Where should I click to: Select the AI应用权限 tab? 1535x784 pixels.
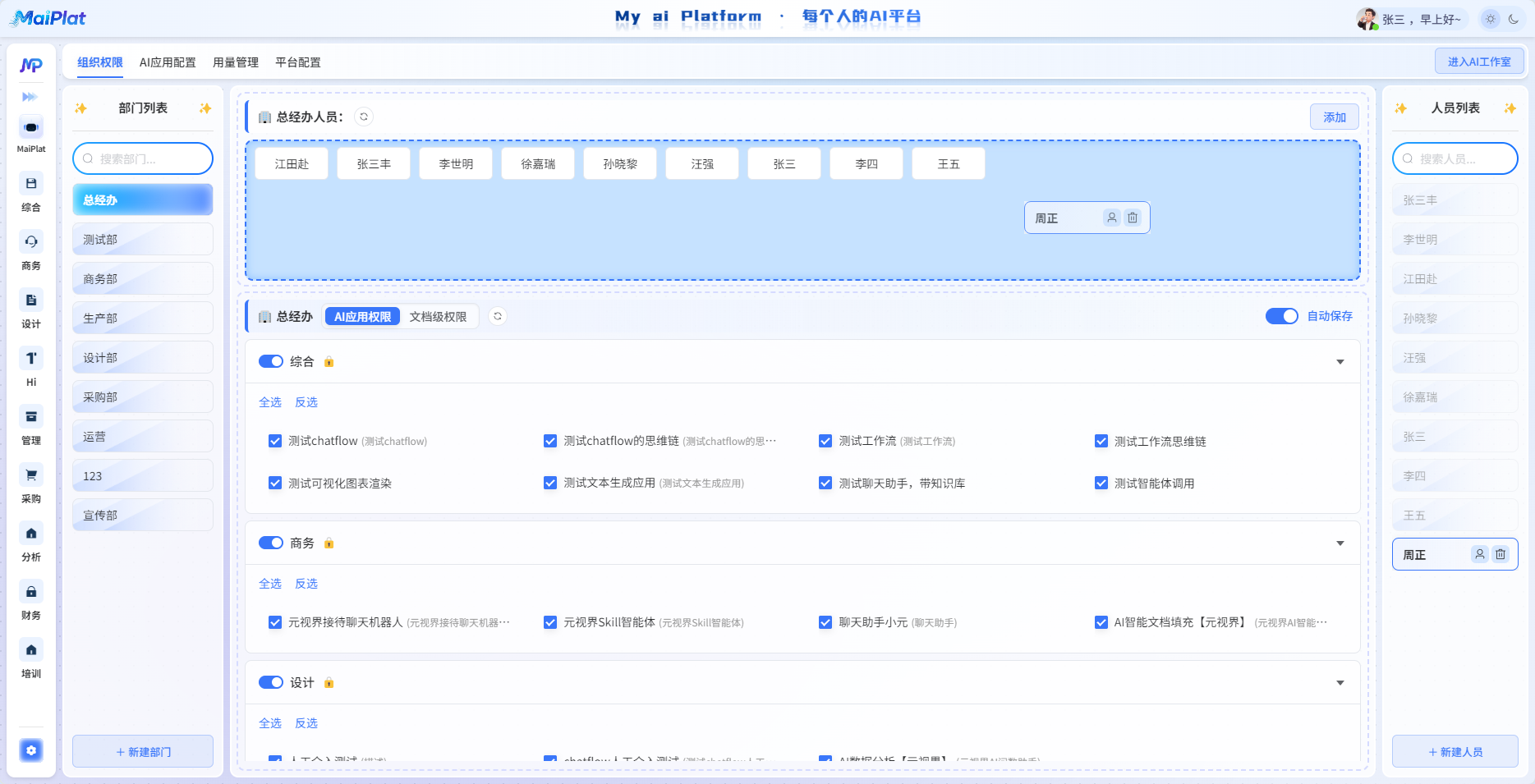363,316
